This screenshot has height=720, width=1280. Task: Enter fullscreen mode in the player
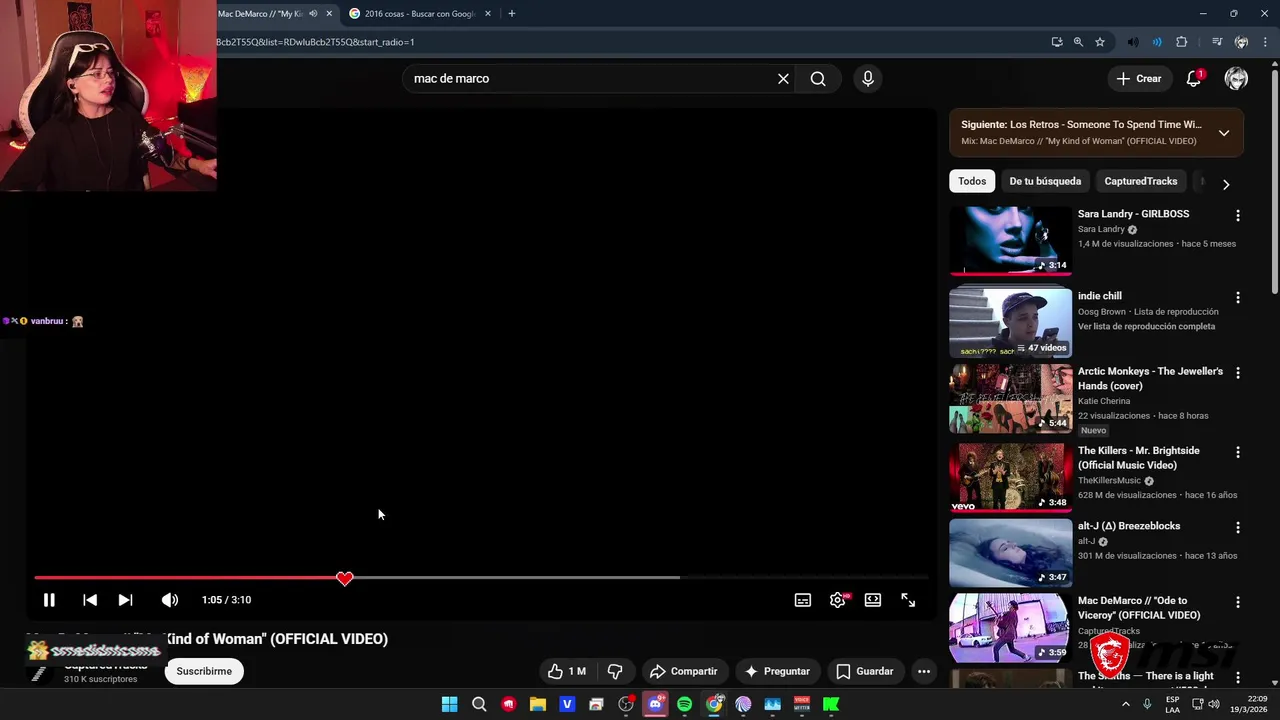[x=908, y=600]
